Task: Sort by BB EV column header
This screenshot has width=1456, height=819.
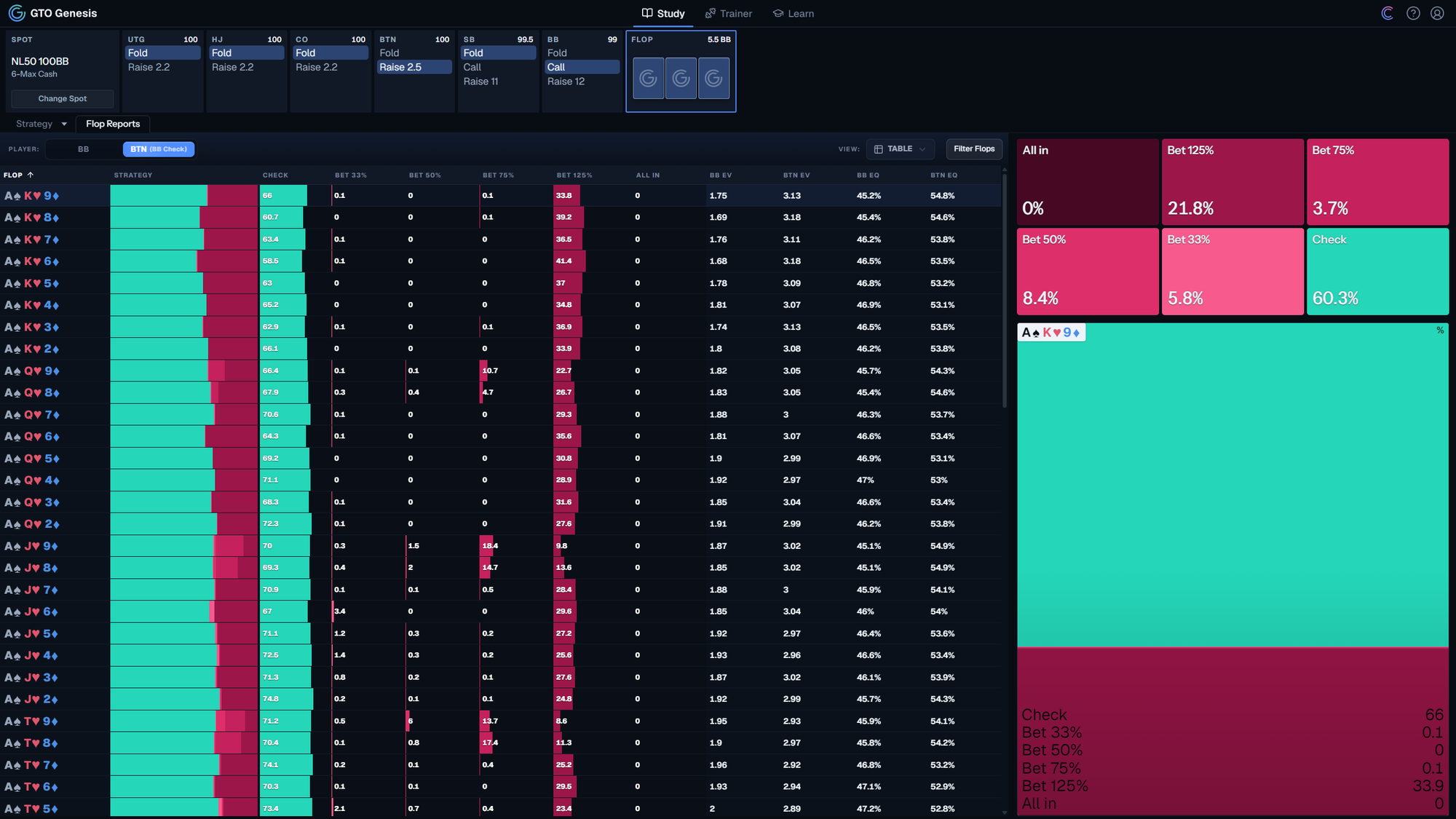Action: point(721,175)
